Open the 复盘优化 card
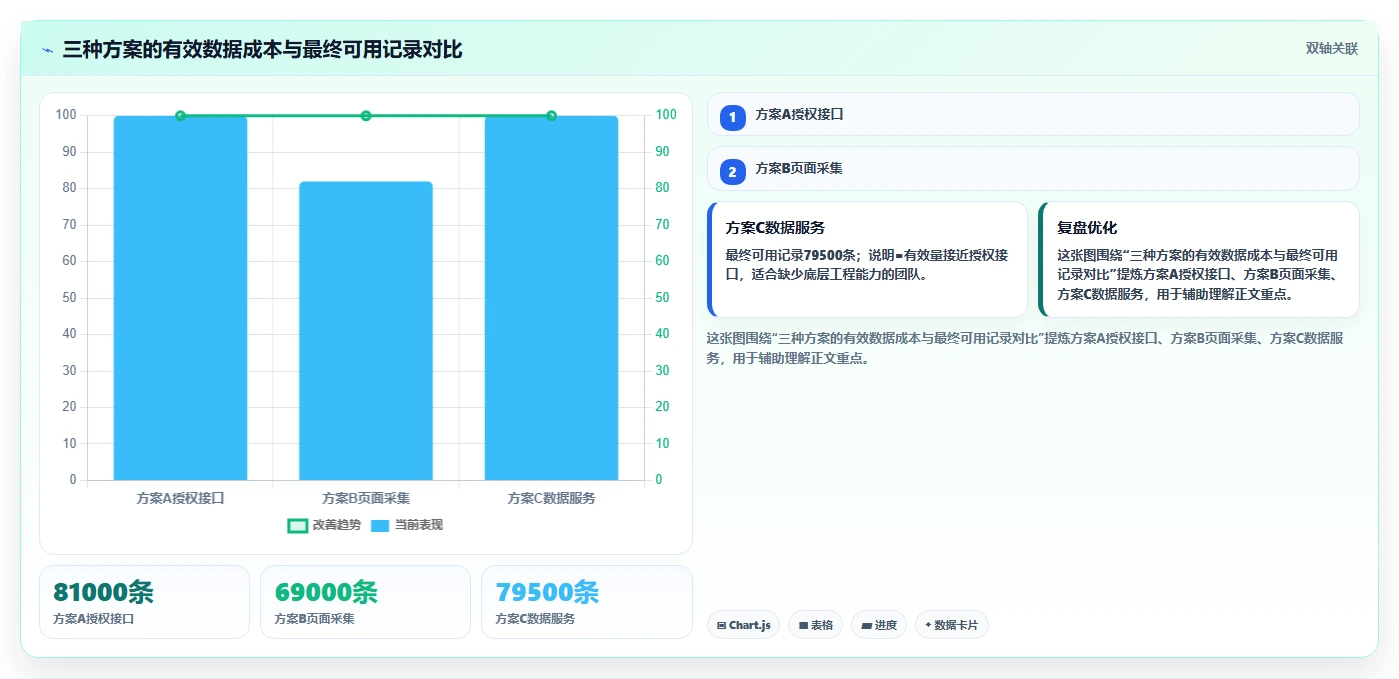Screen dimensions: 1399x679 (1199, 260)
